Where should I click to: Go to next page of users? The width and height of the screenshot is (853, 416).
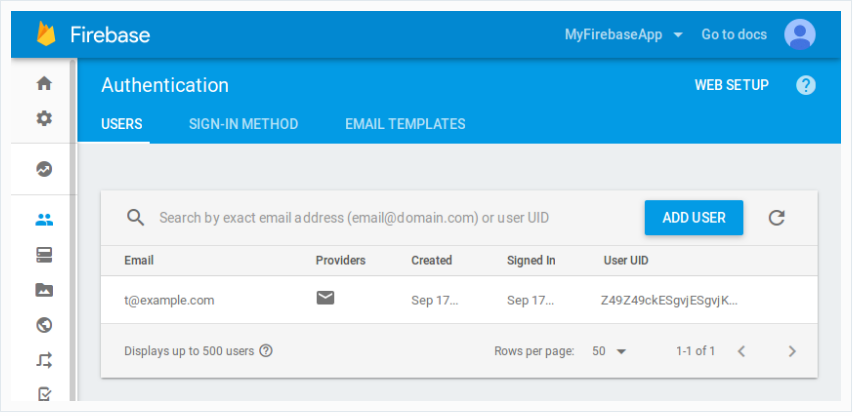pos(792,351)
